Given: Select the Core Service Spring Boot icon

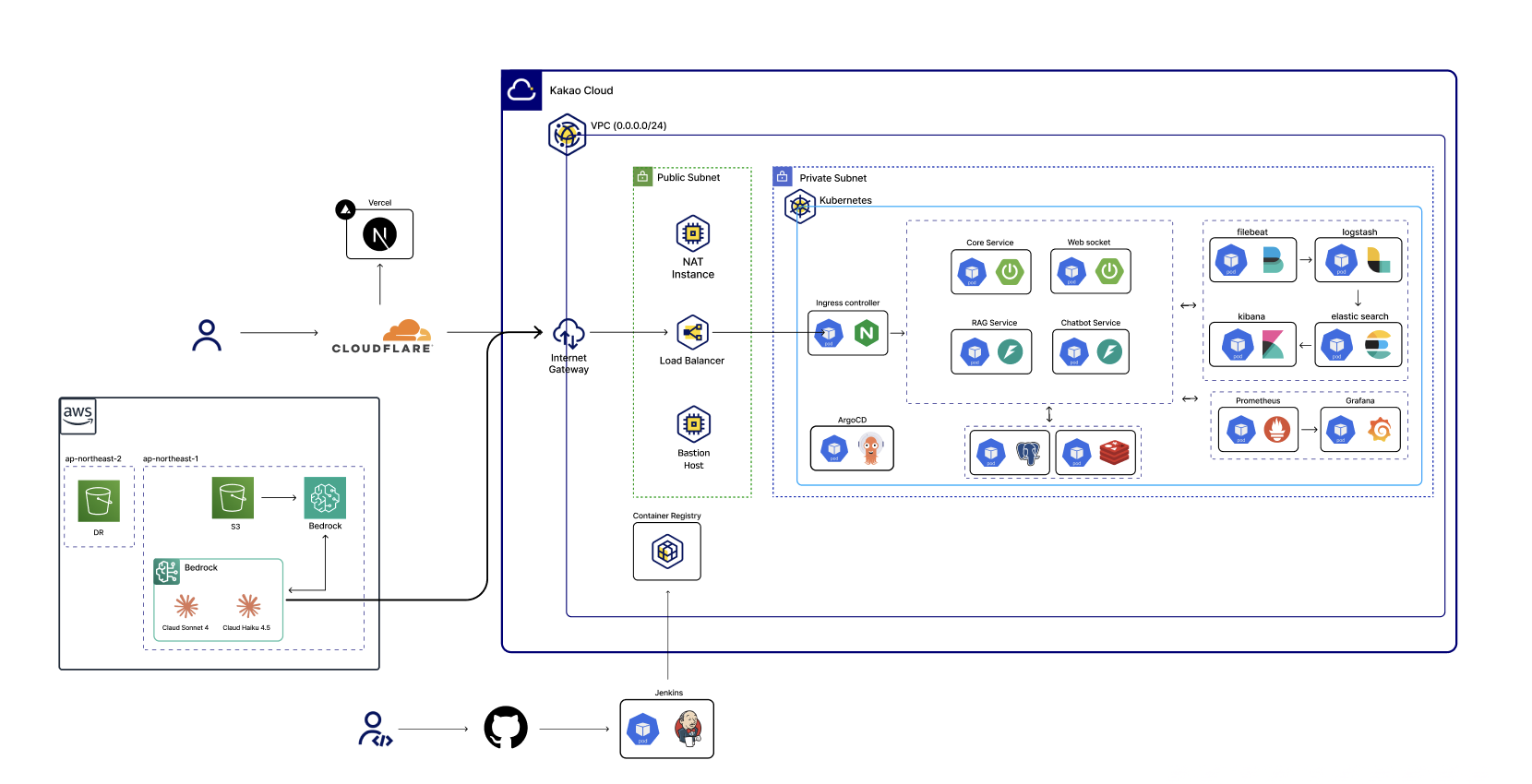Looking at the screenshot, I should tap(1010, 271).
